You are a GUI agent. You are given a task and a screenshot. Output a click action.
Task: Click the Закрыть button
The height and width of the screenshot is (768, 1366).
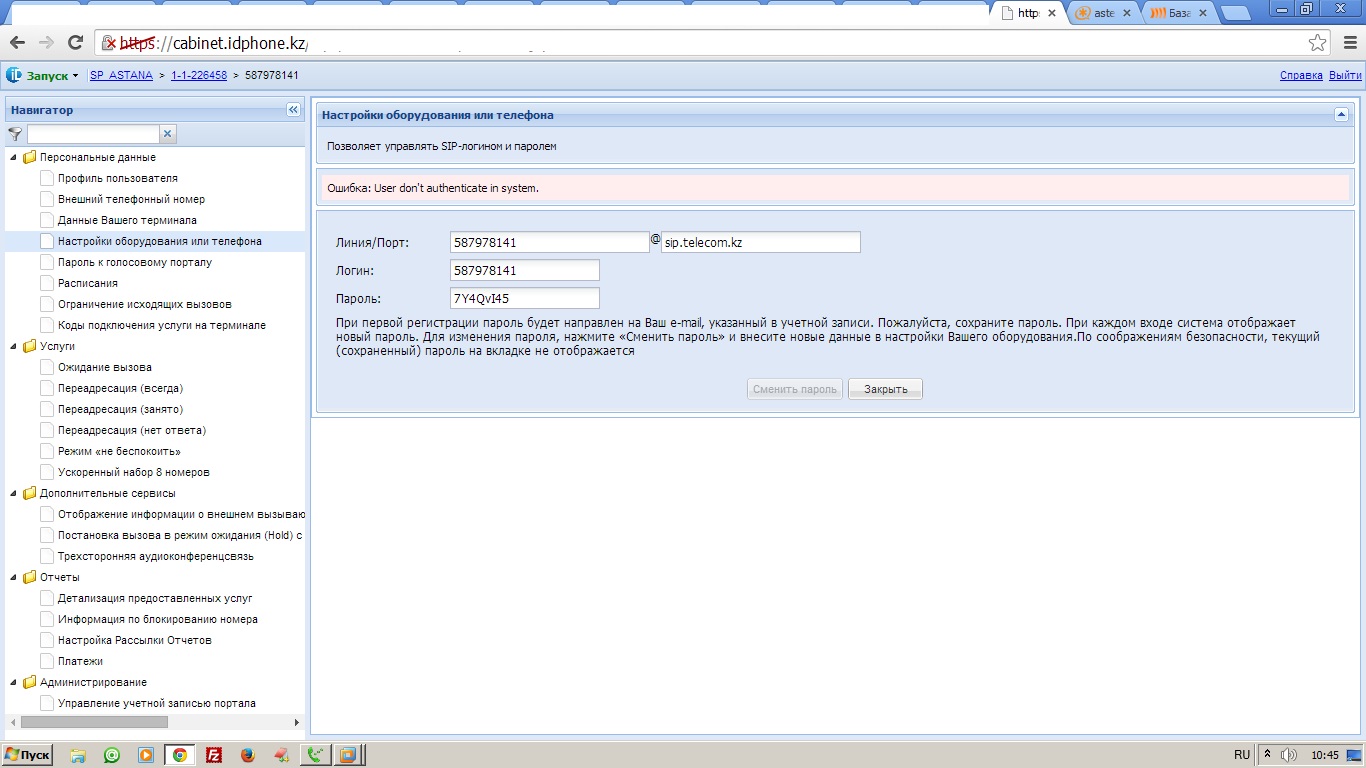[x=885, y=389]
